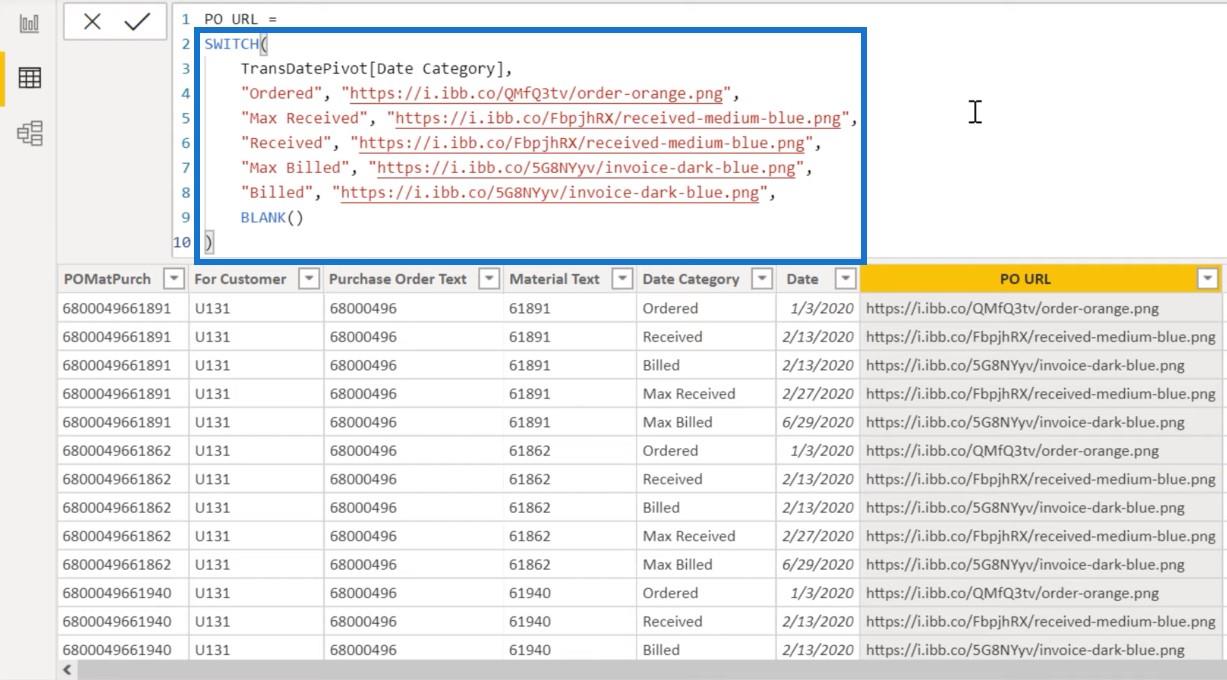Viewport: 1227px width, 680px height.
Task: Cancel formula with the X icon
Action: (92, 22)
